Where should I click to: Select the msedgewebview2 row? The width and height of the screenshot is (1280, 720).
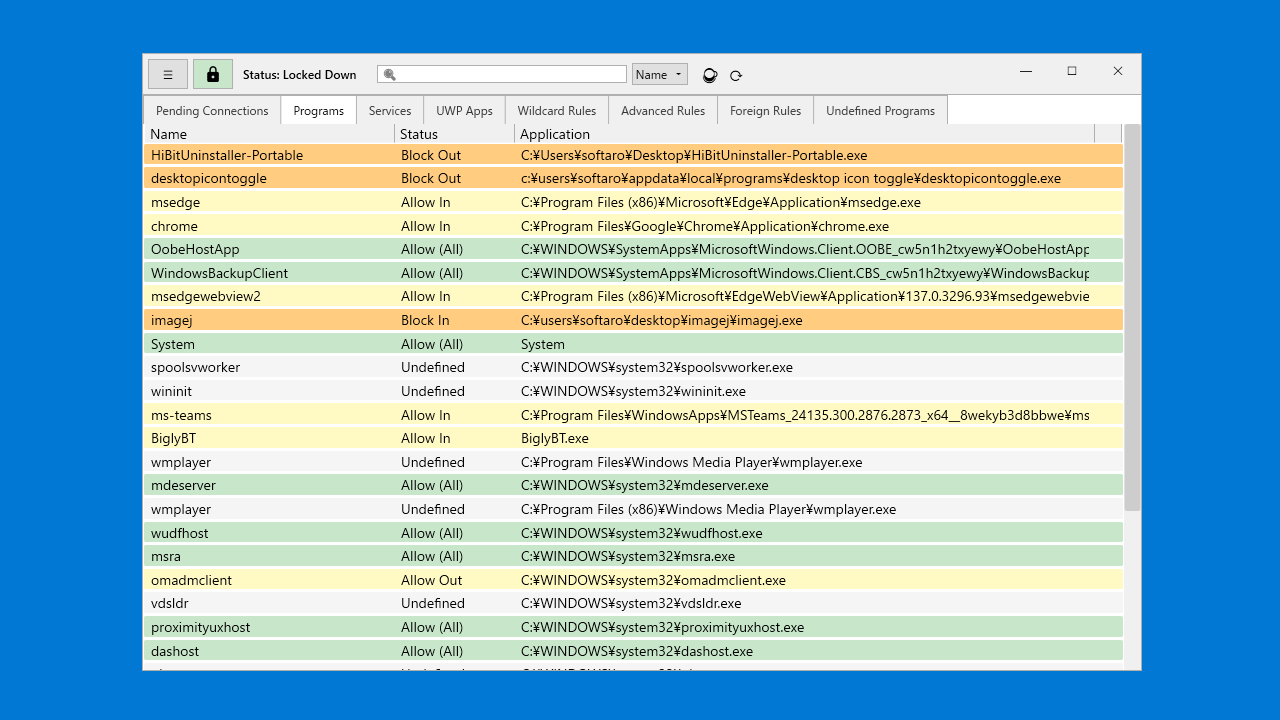tap(633, 296)
